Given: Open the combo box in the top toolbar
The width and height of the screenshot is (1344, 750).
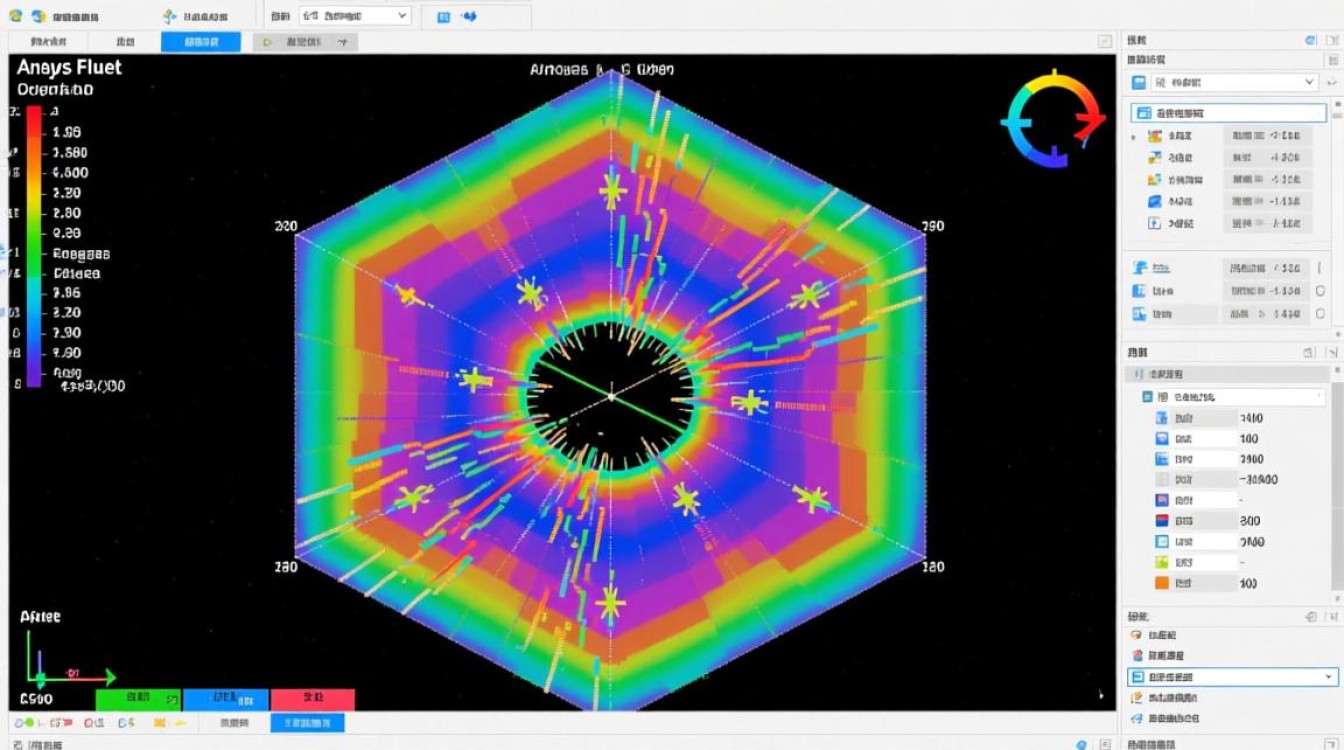Looking at the screenshot, I should click(x=355, y=15).
